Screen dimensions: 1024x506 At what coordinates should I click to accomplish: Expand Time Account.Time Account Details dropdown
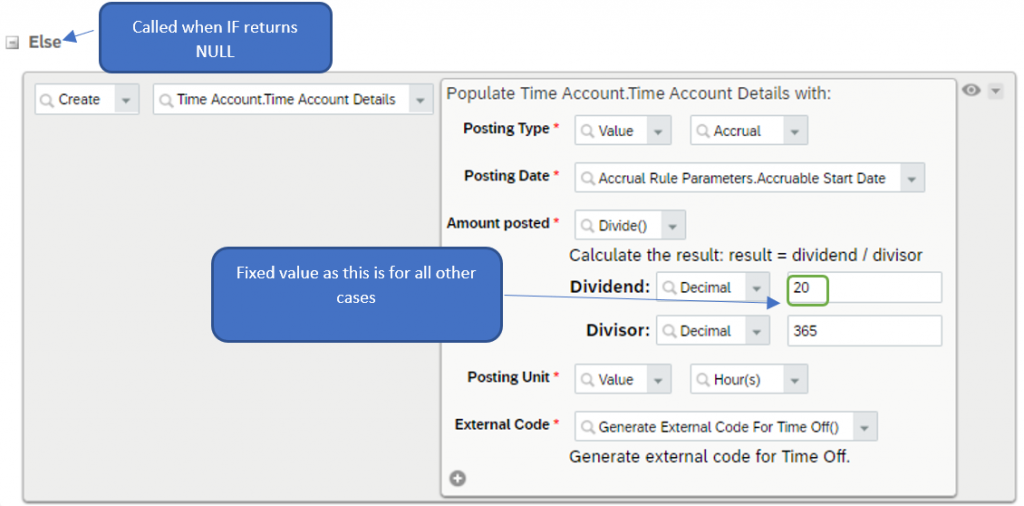click(x=421, y=100)
